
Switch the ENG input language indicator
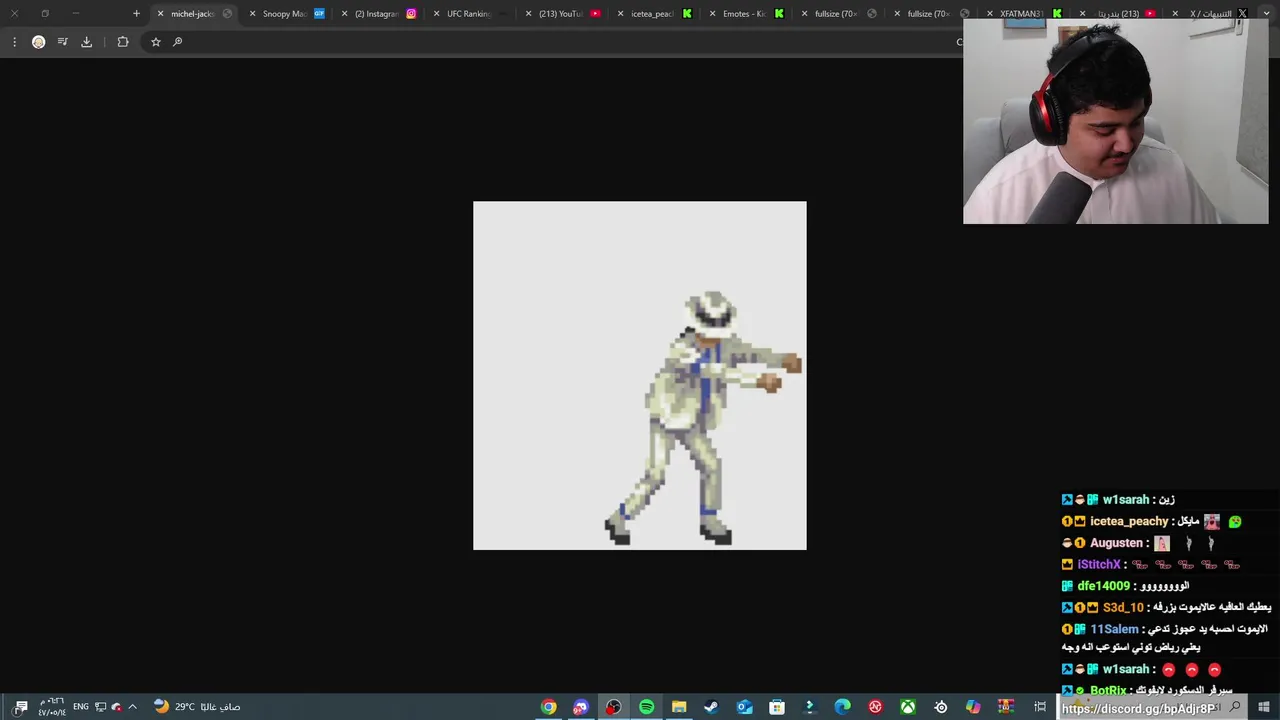(x=81, y=707)
